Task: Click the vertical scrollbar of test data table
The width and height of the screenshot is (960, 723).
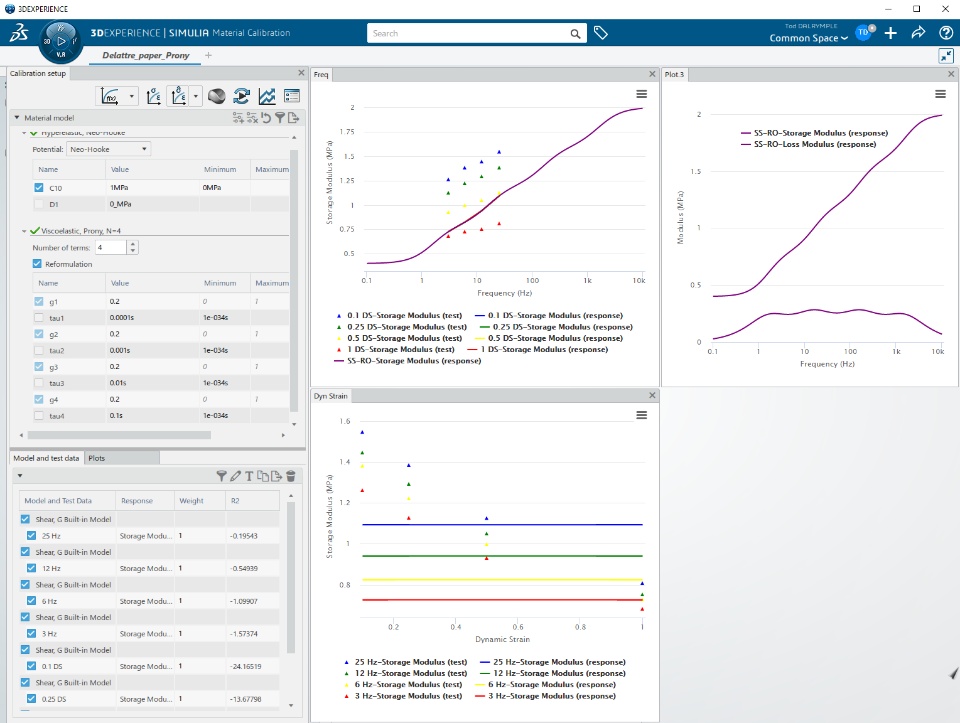Action: 291,577
